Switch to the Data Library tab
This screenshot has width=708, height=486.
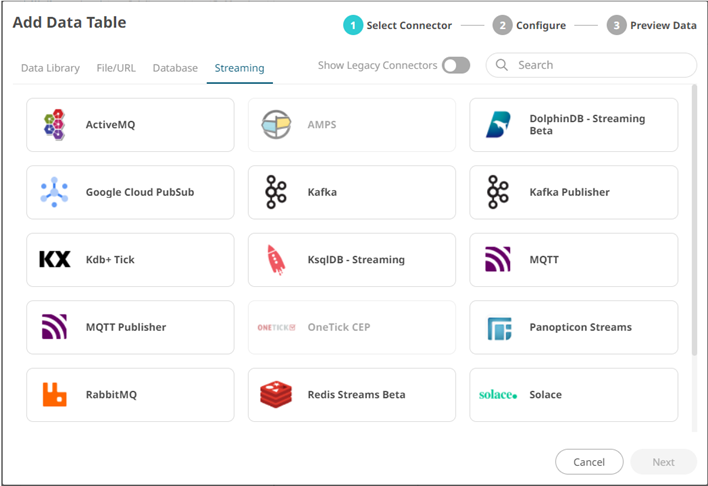tap(50, 68)
